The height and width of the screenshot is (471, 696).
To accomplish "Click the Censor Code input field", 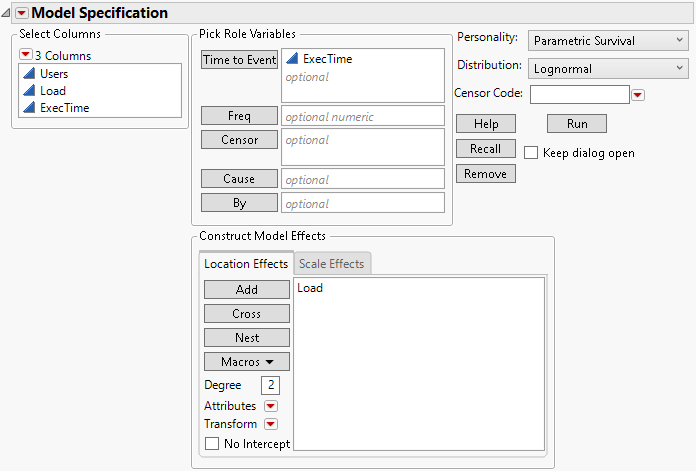I will (x=579, y=95).
